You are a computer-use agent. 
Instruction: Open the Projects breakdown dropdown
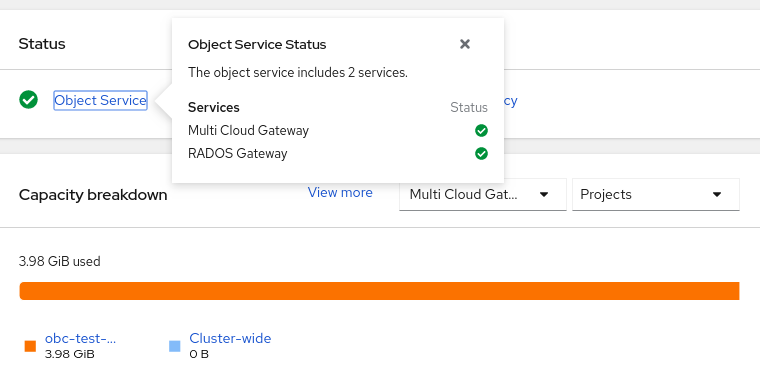point(656,194)
